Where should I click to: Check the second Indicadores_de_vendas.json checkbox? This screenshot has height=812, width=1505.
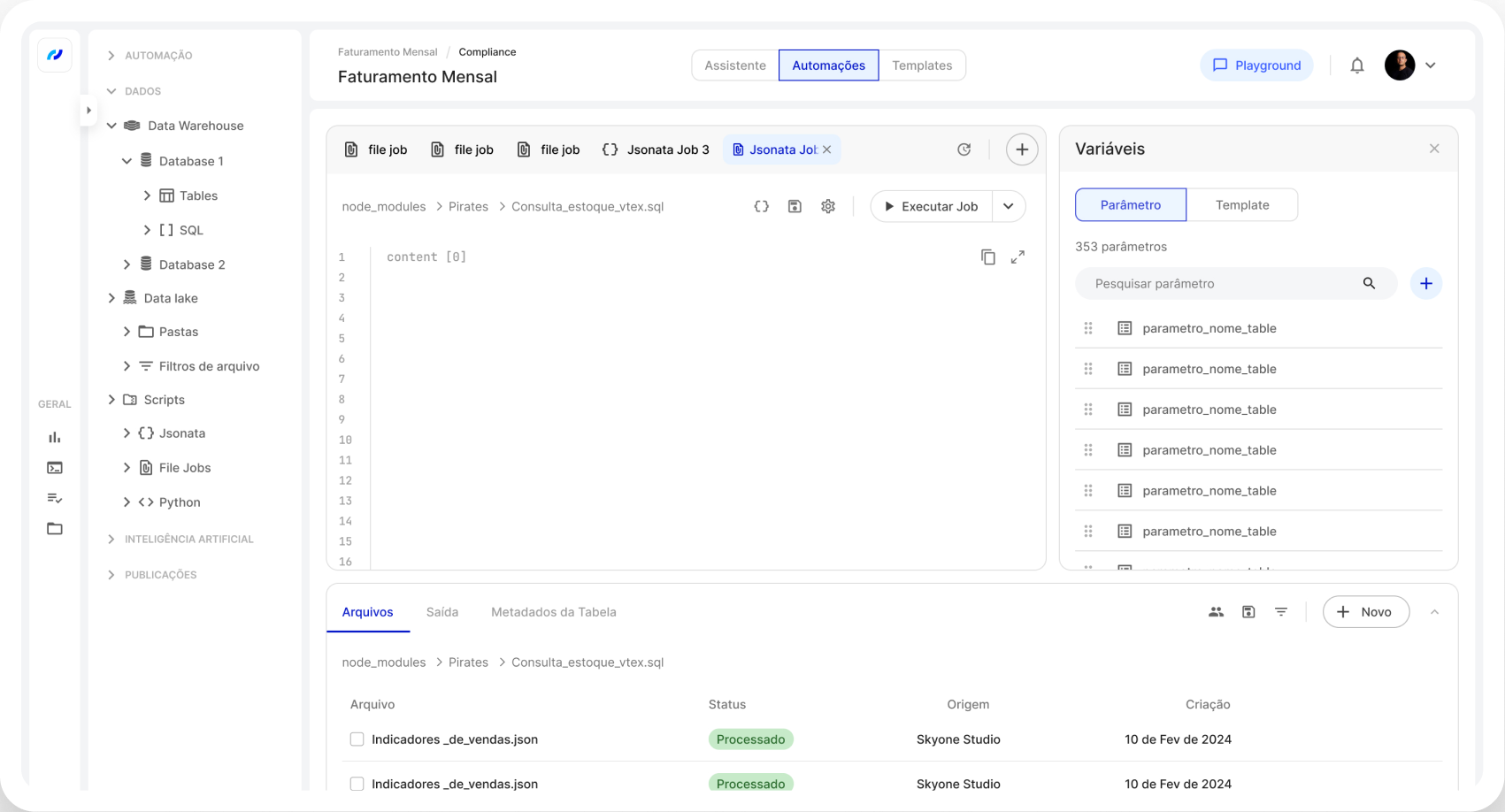(x=357, y=784)
